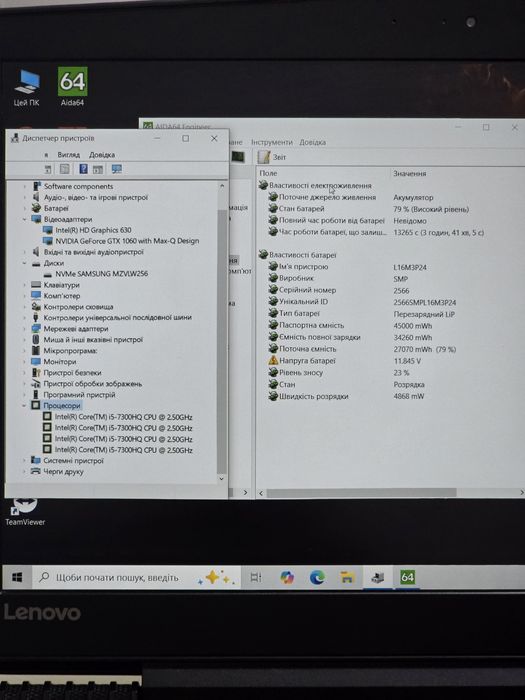Select the Комп'ютер node
525x700 pixels.
pyautogui.click(x=62, y=296)
